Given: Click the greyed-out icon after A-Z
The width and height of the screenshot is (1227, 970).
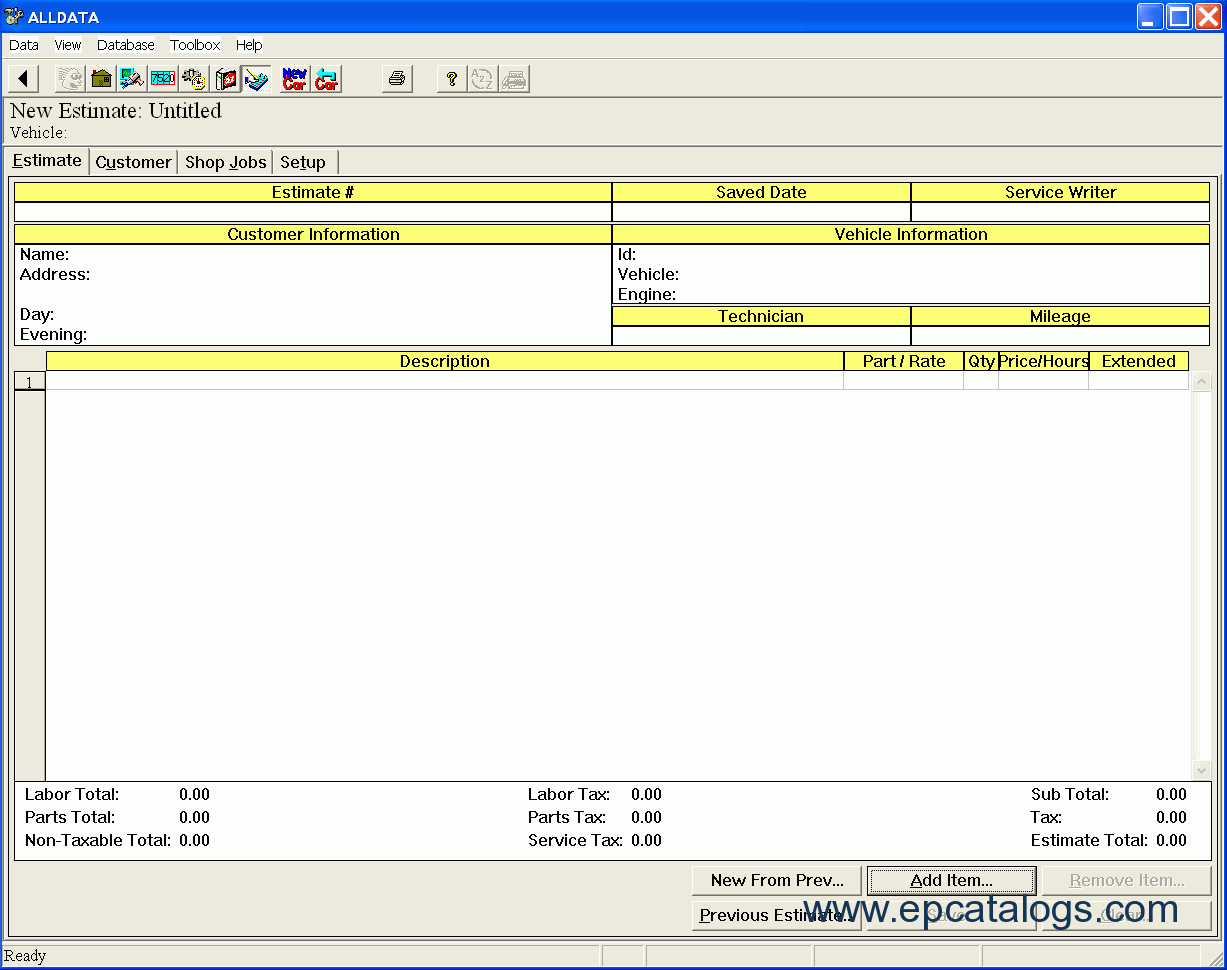Looking at the screenshot, I should pyautogui.click(x=514, y=79).
